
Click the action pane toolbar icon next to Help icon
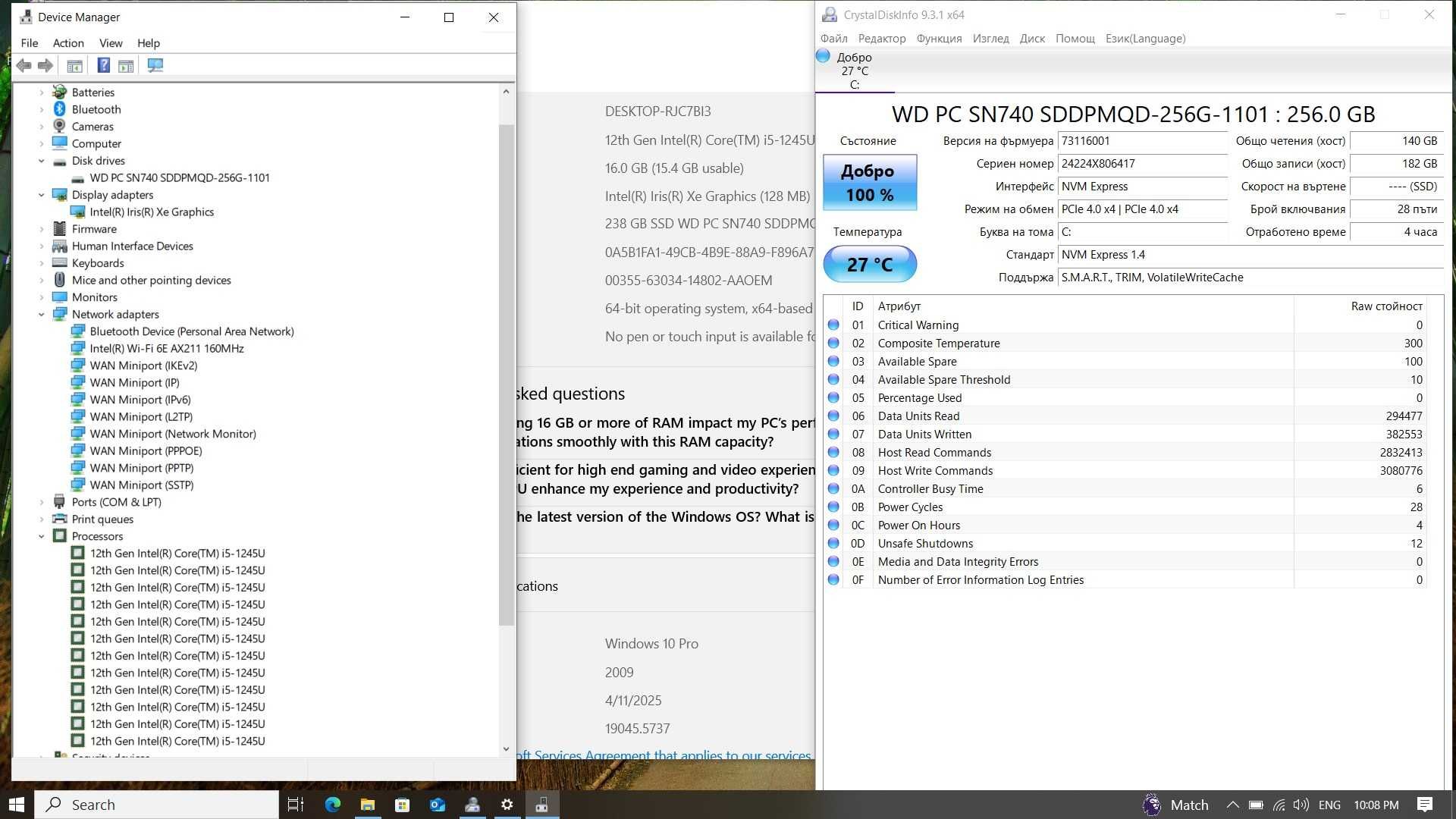tap(126, 65)
